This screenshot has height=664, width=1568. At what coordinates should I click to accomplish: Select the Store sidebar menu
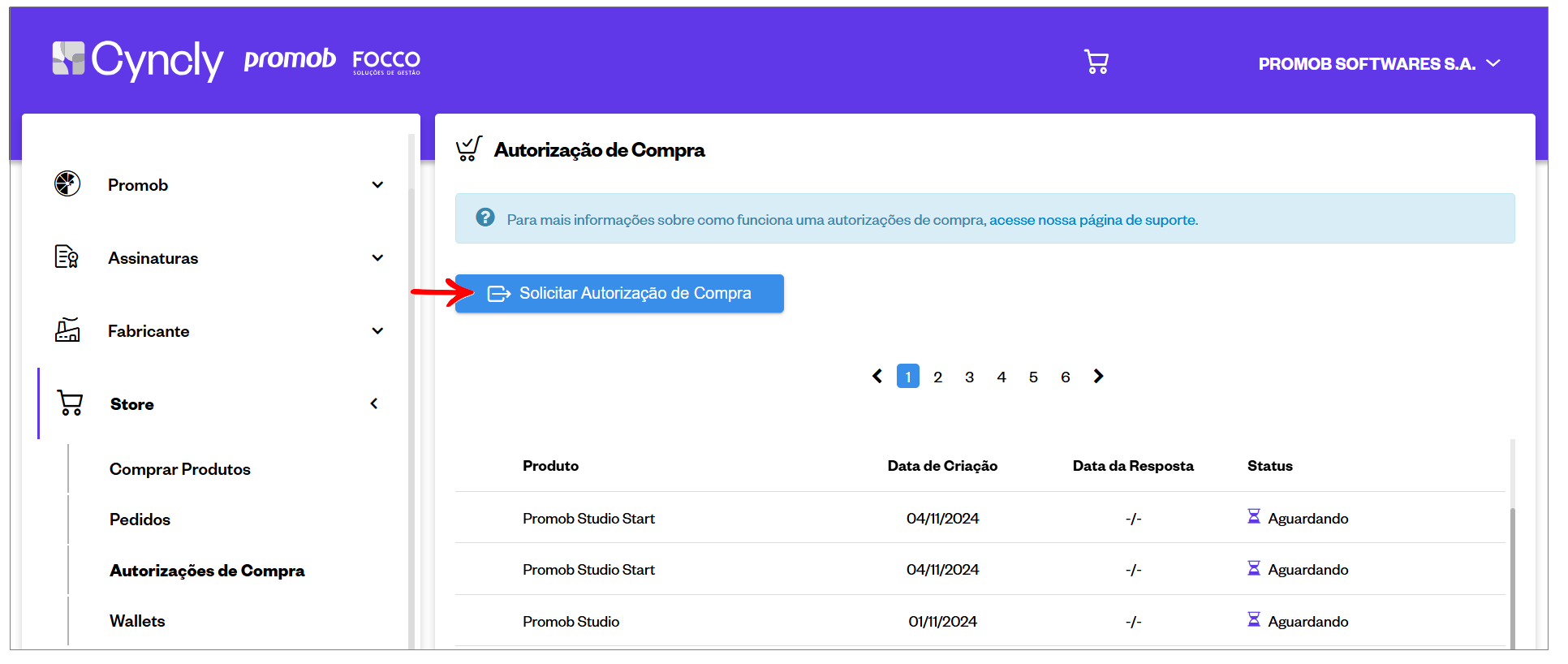click(219, 403)
